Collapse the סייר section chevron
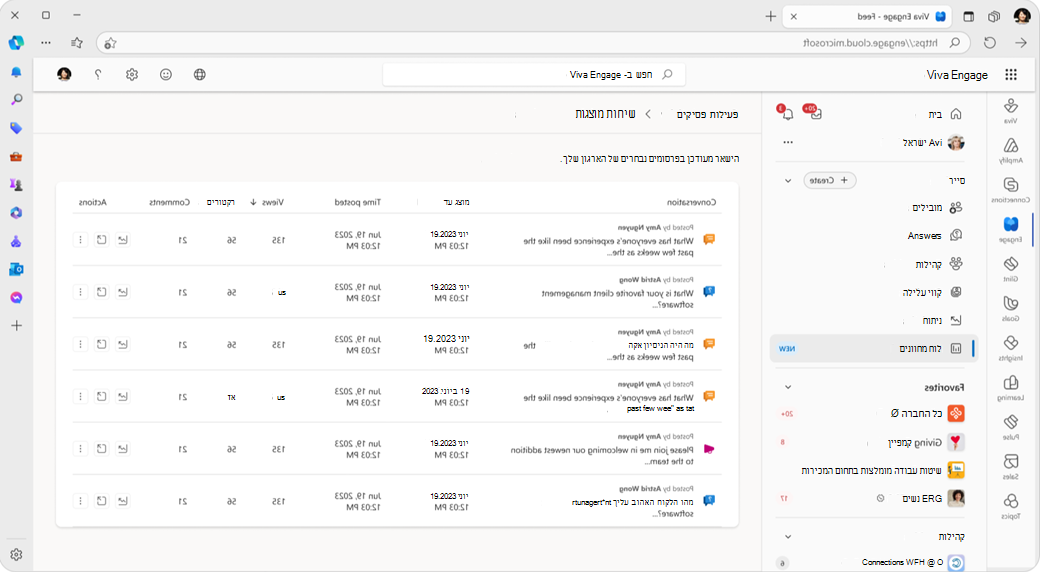The image size is (1040, 572). (x=788, y=180)
